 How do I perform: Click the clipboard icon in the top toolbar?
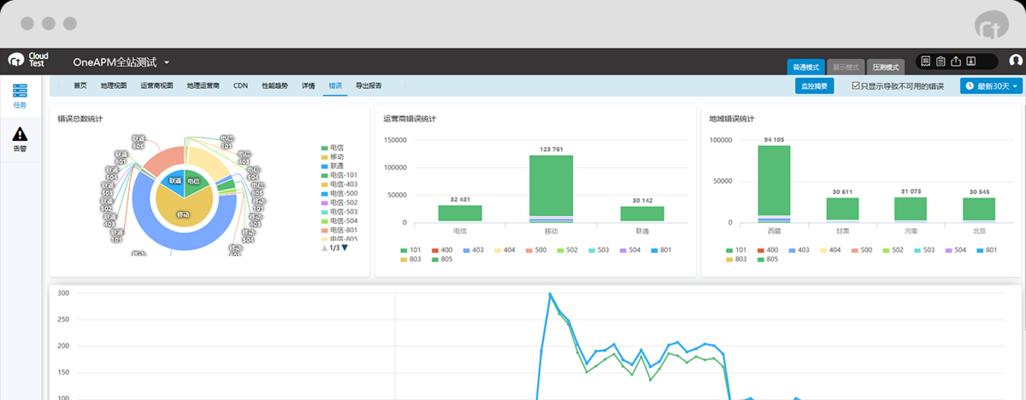pyautogui.click(x=940, y=61)
